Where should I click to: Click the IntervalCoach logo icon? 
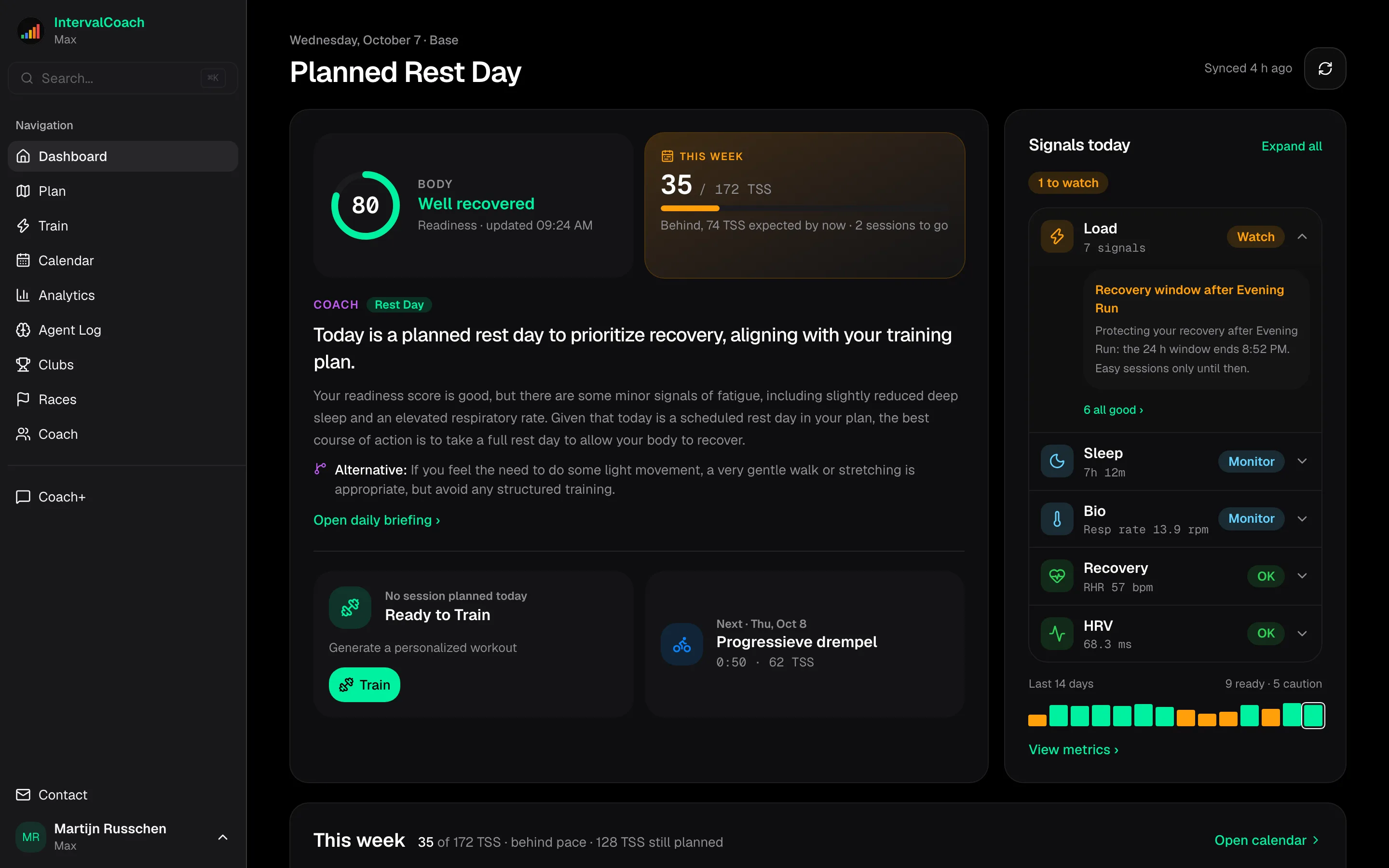[31, 31]
